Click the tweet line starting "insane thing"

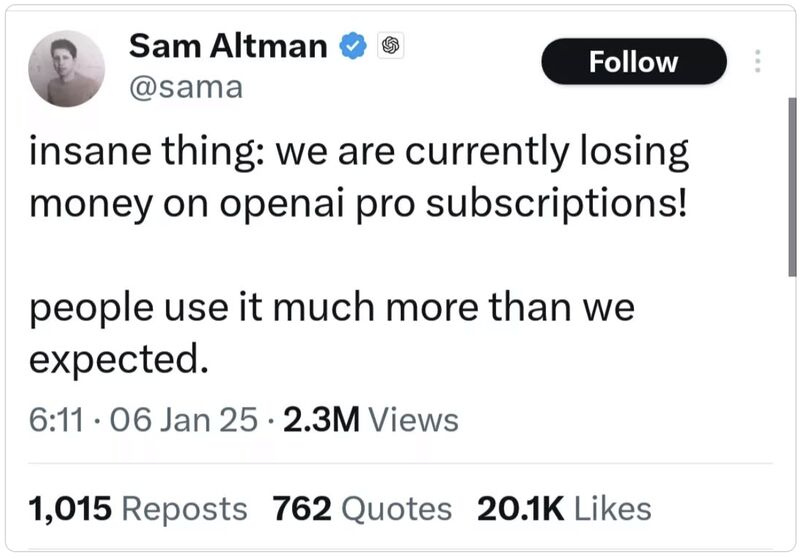(359, 153)
